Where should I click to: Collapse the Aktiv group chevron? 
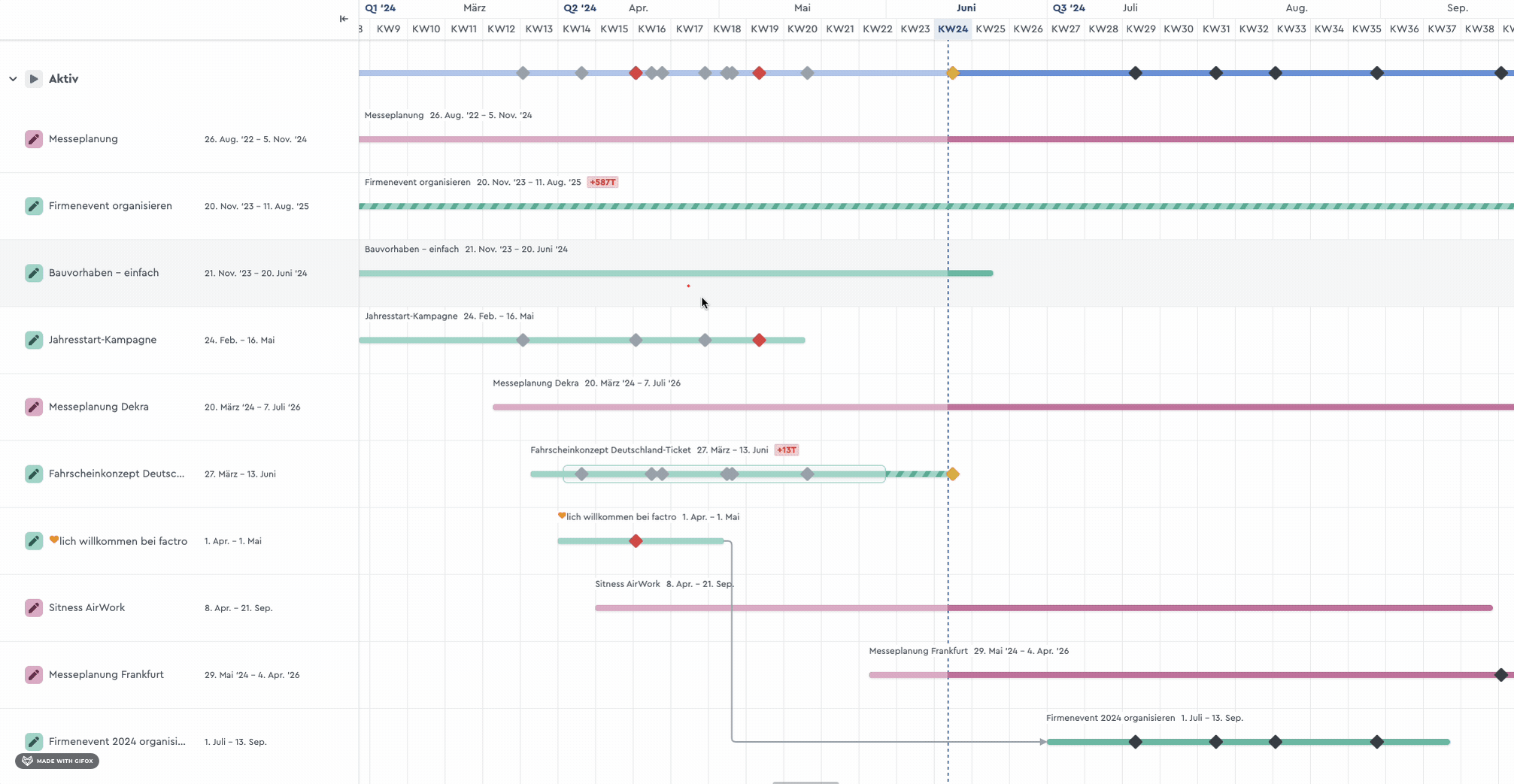[13, 79]
